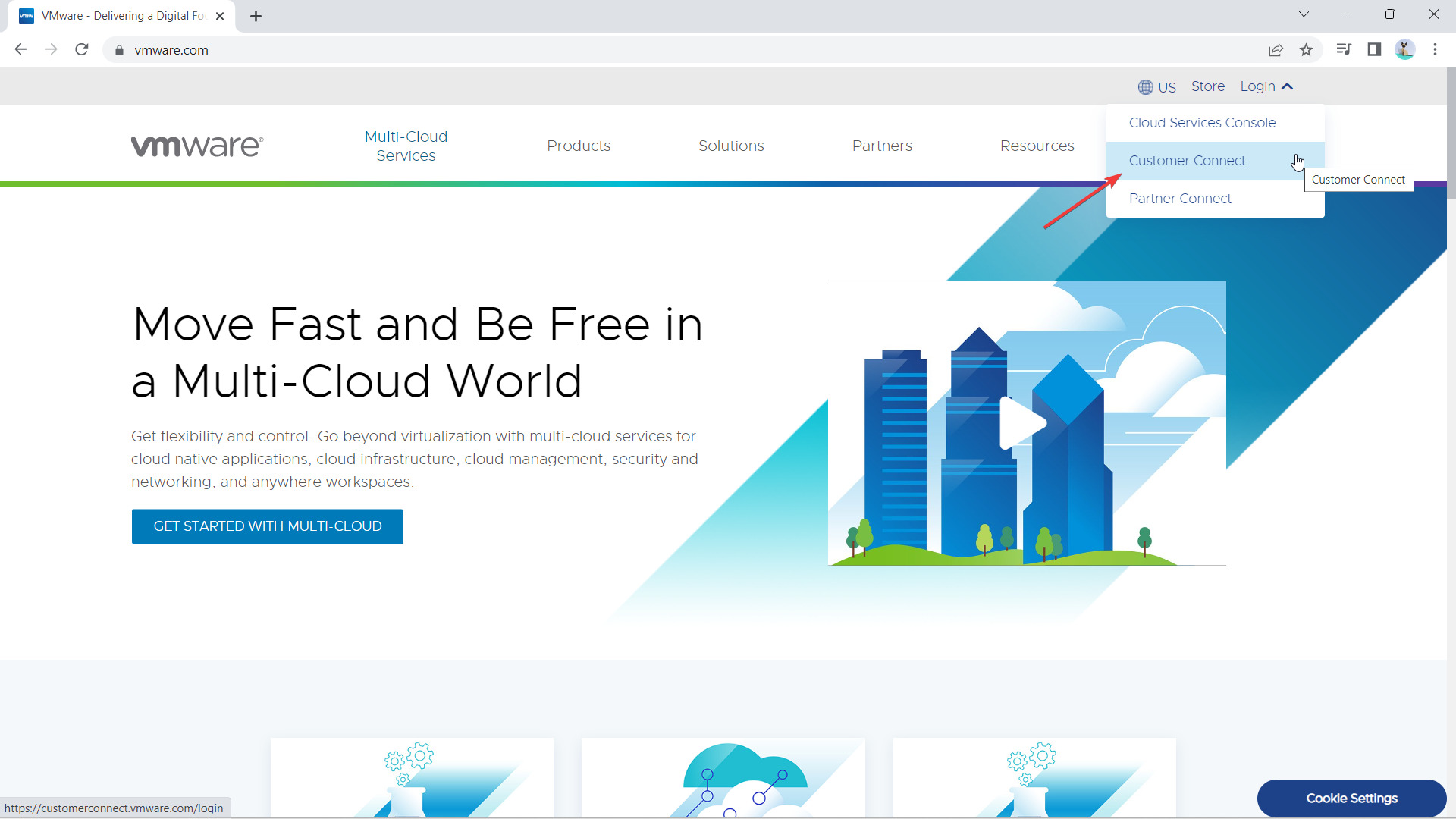The height and width of the screenshot is (819, 1456).
Task: Open Chrome three-dot menu
Action: [x=1435, y=50]
